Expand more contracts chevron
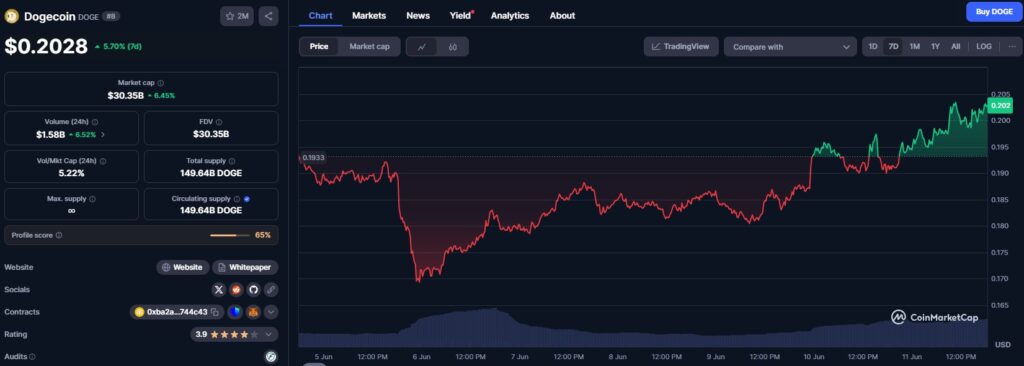Screen dimensions: 1024x366 [x=271, y=312]
